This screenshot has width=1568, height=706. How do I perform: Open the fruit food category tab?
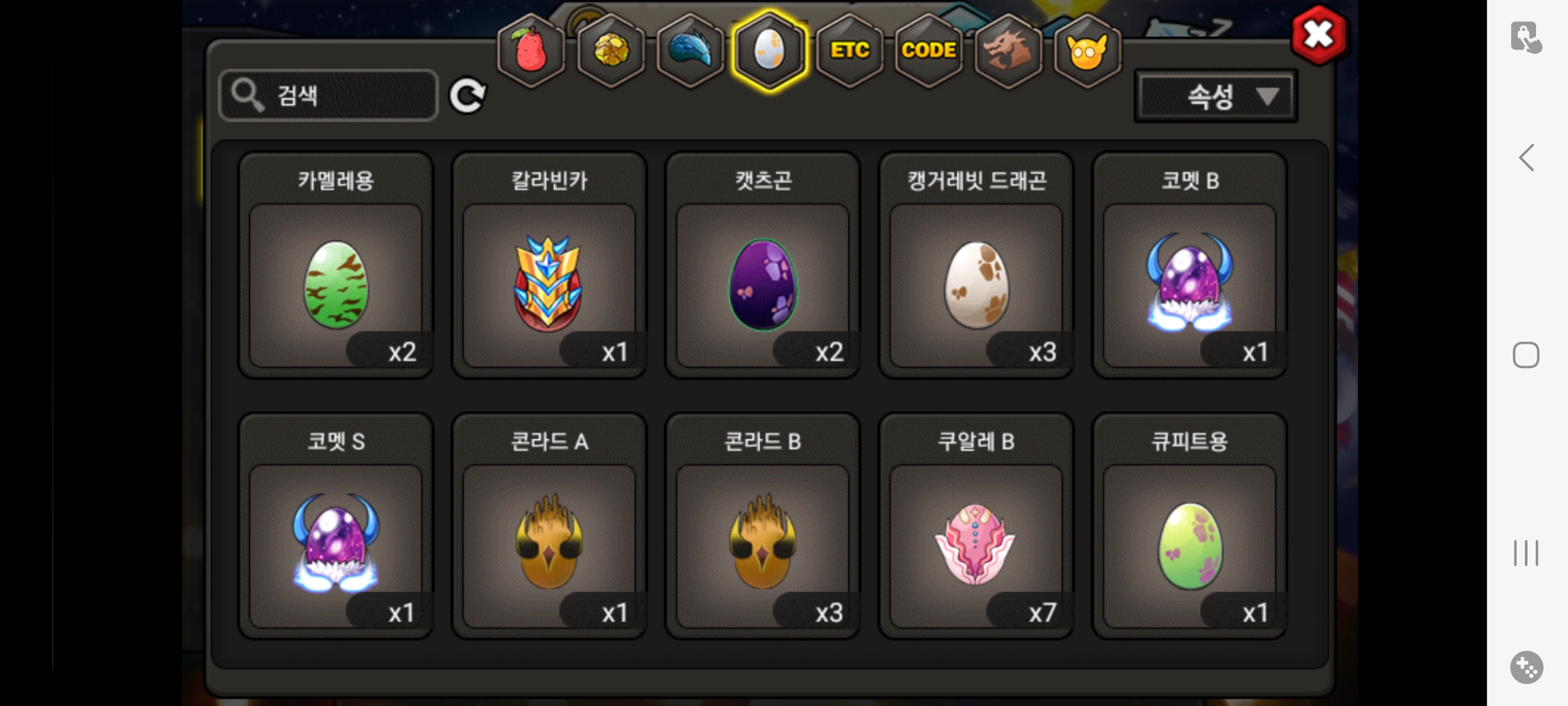tap(531, 50)
